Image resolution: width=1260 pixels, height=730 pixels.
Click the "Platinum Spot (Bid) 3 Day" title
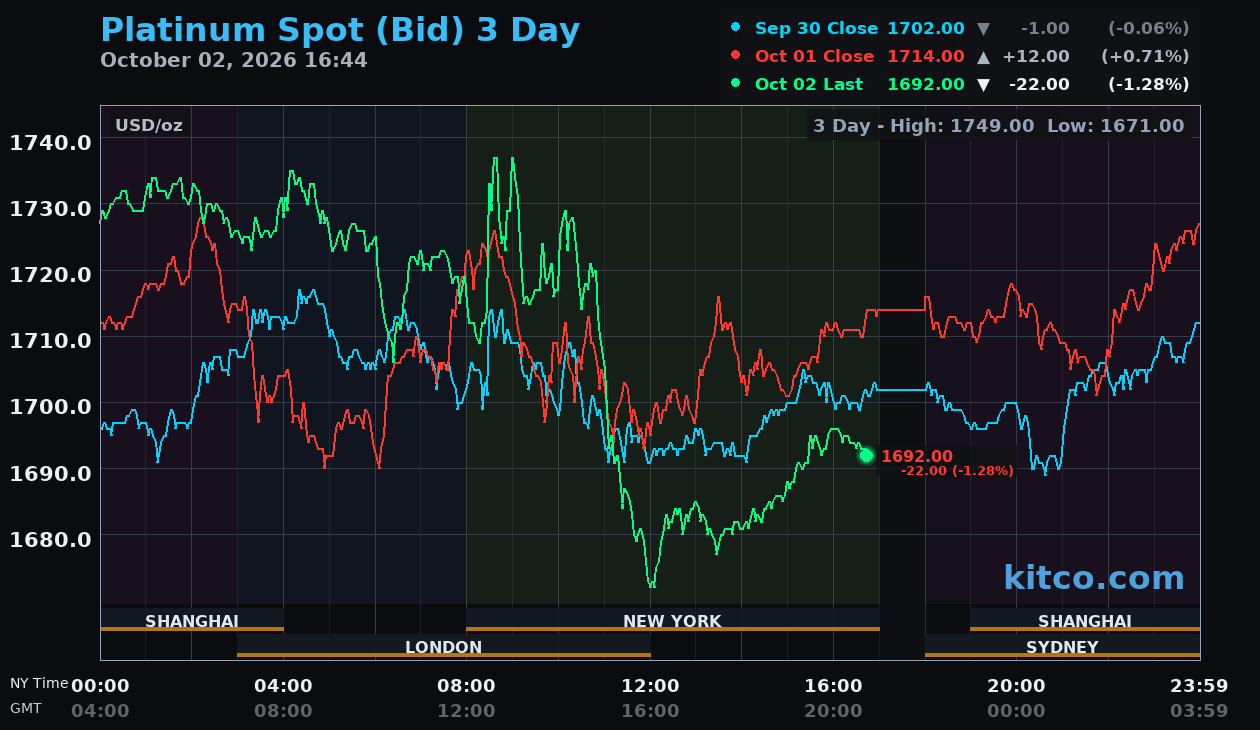click(x=340, y=30)
